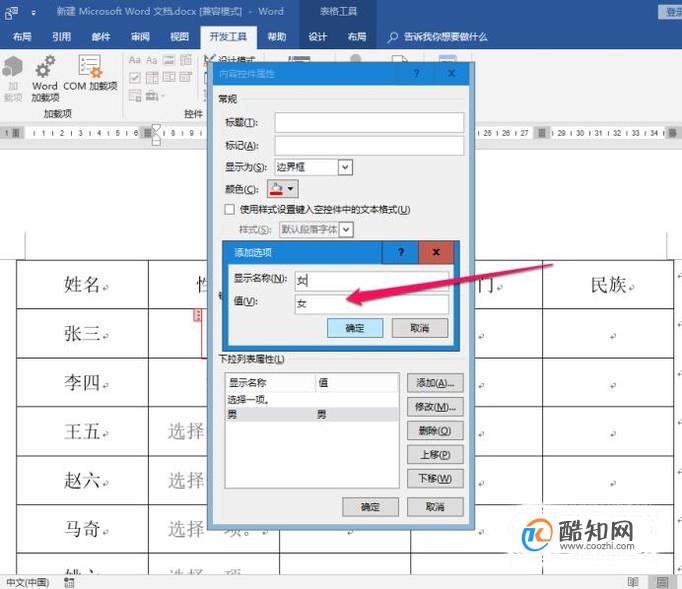Open the 帮助 ribbon tab
Viewport: 682px width, 589px height.
pyautogui.click(x=277, y=37)
